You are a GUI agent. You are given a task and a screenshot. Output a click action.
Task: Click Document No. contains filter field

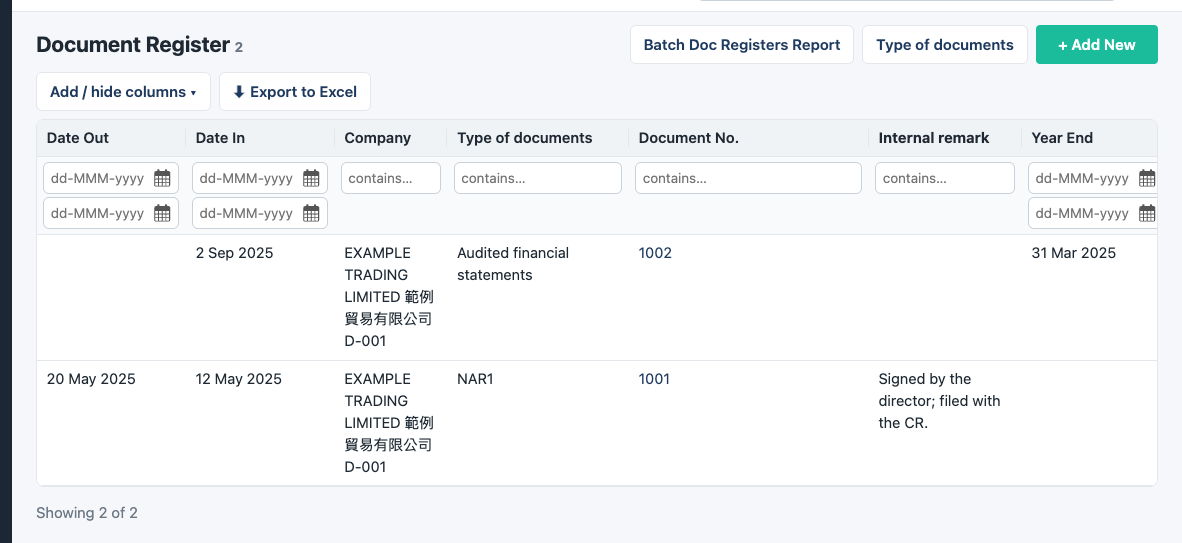tap(749, 179)
